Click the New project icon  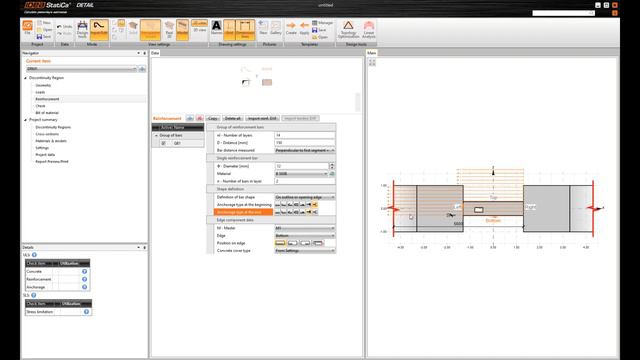tap(44, 23)
